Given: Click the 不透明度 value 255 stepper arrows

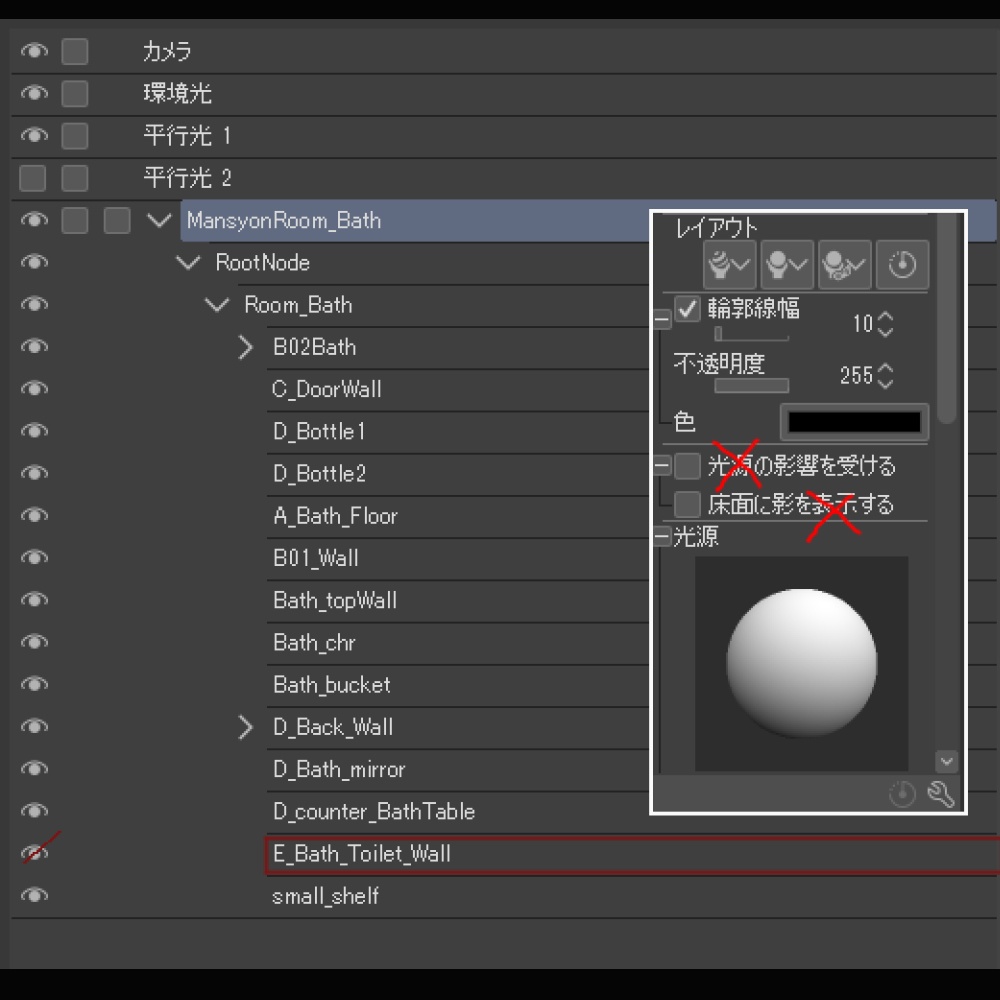Looking at the screenshot, I should (885, 376).
